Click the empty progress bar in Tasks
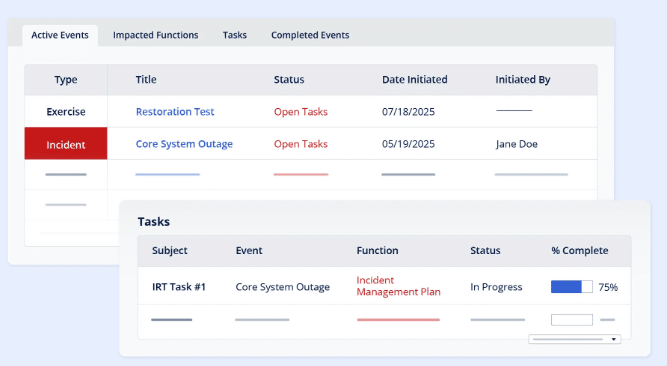 point(572,320)
